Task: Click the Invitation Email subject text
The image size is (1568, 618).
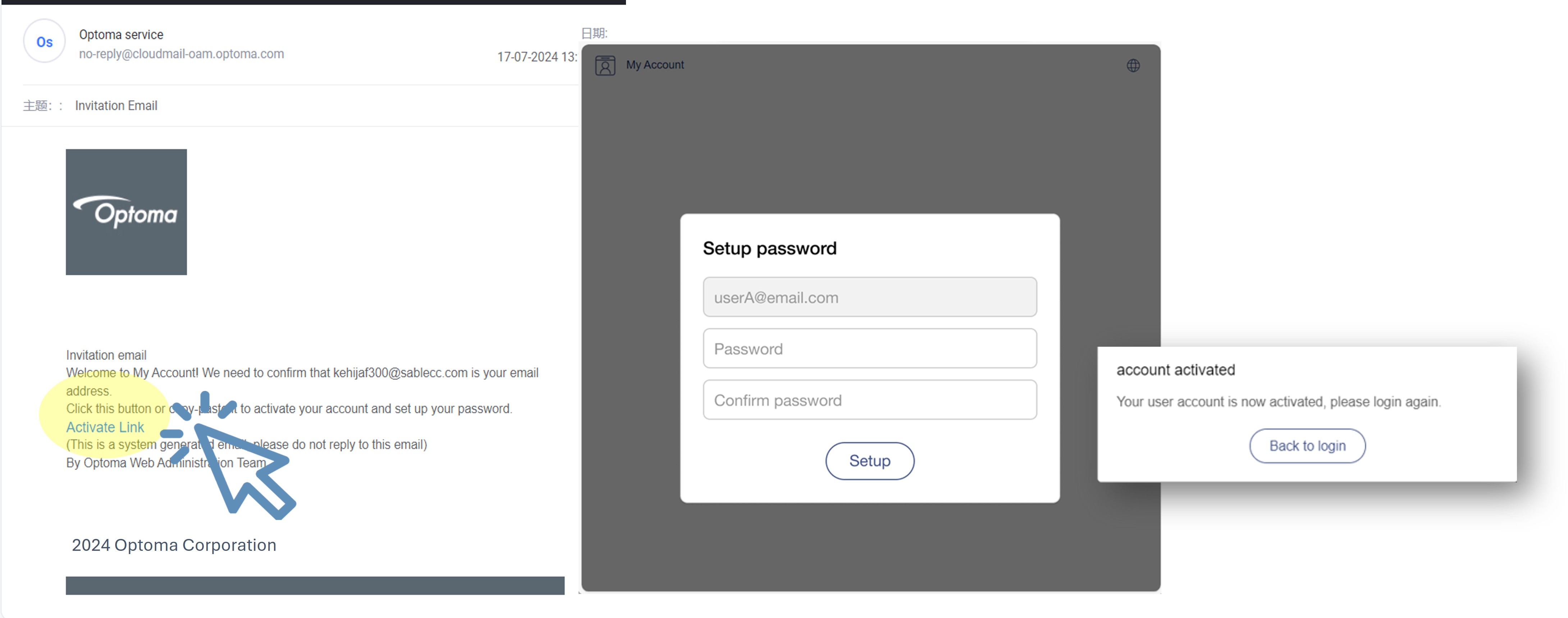Action: [x=116, y=105]
